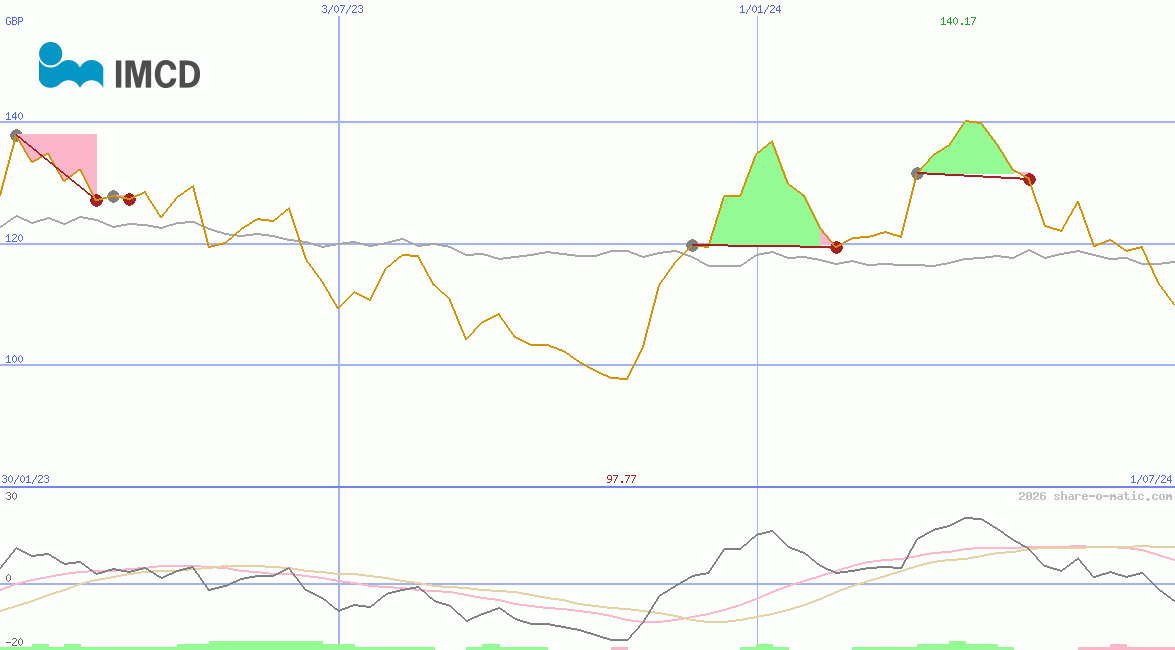Click the 97.77 low price label
1175x650 pixels.
[621, 479]
